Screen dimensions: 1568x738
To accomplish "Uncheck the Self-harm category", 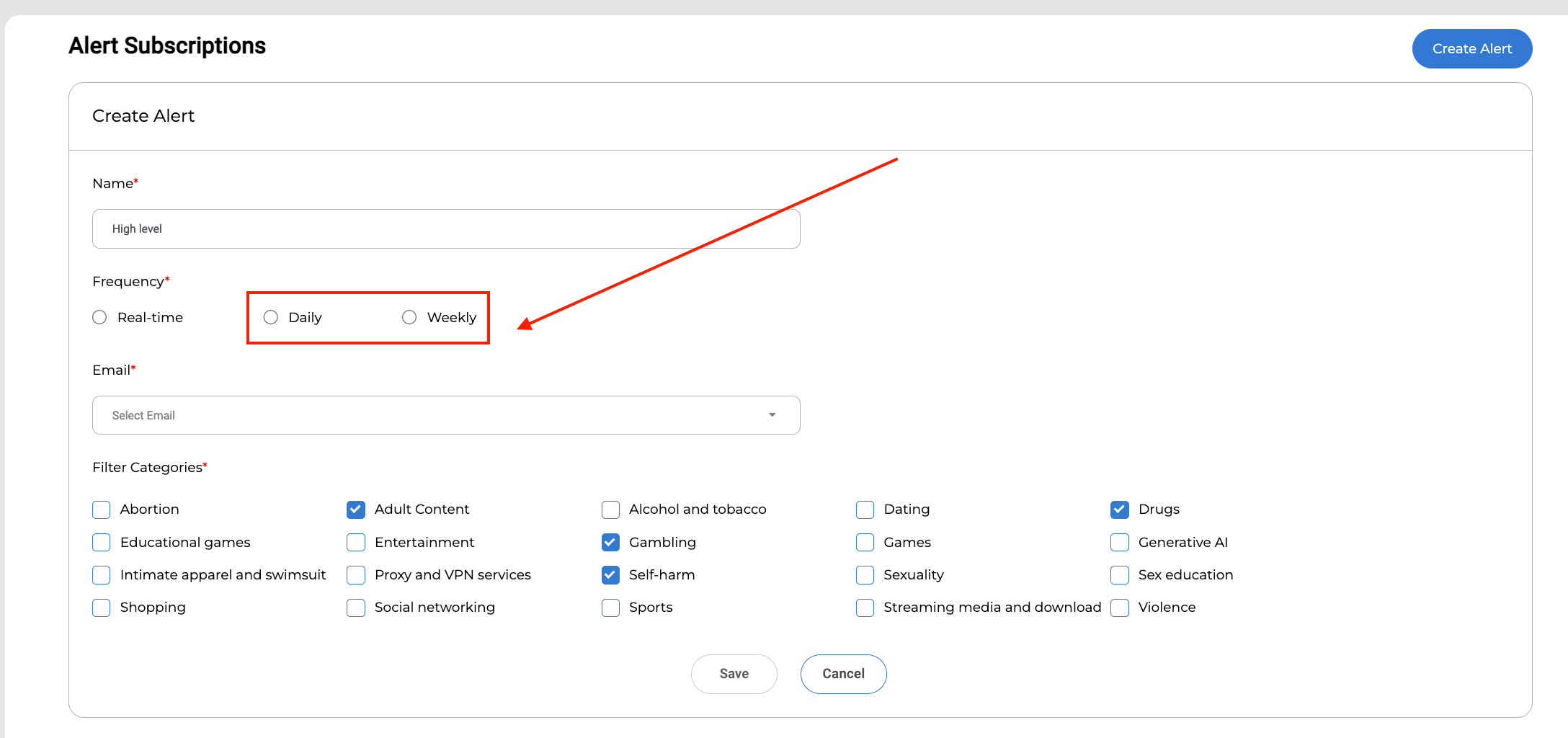I will tap(610, 575).
